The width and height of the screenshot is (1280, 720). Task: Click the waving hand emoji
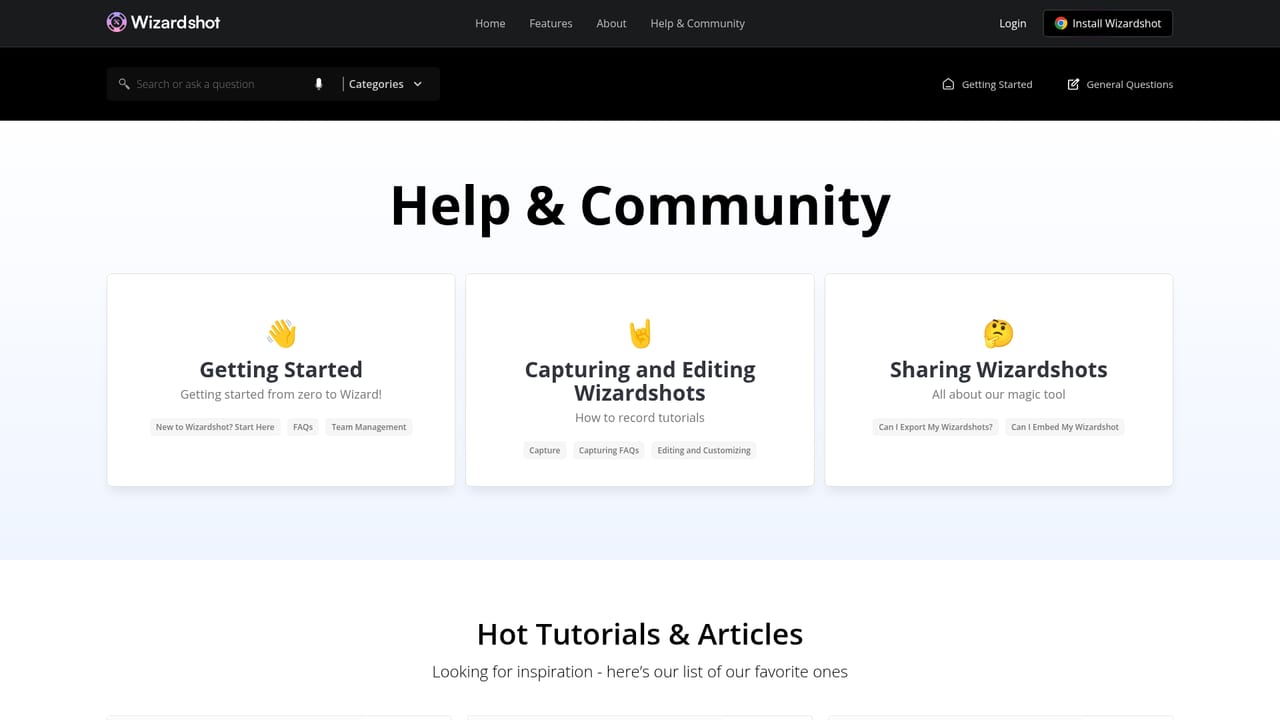pyautogui.click(x=281, y=333)
